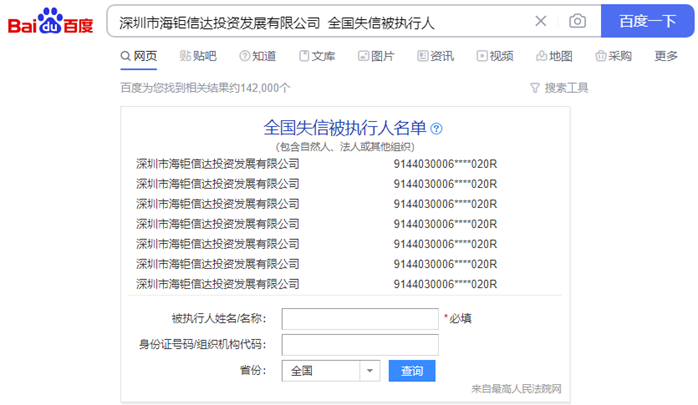The height and width of the screenshot is (405, 698).
Task: Click the 身份证号码/组织机构代码 input field
Action: click(360, 345)
